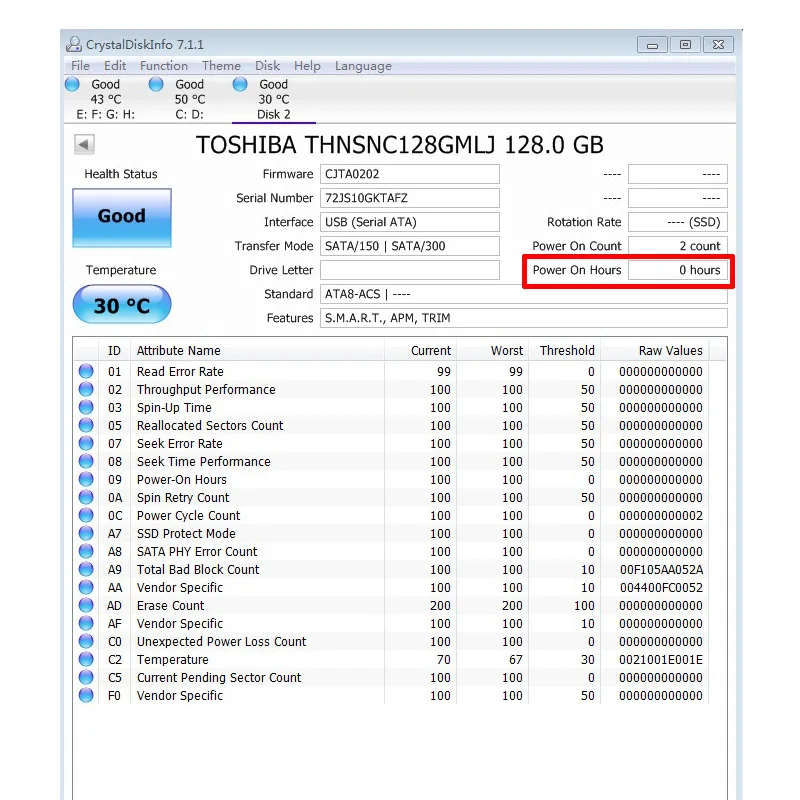Click the Raw Values column header

[670, 351]
